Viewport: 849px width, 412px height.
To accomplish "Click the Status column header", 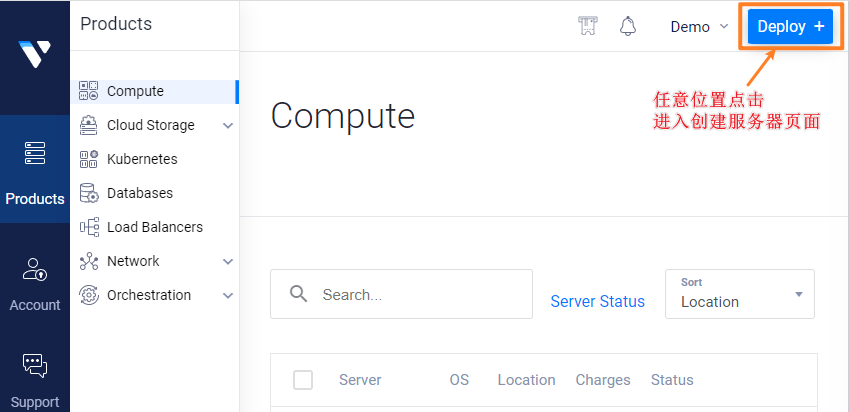I will (672, 380).
